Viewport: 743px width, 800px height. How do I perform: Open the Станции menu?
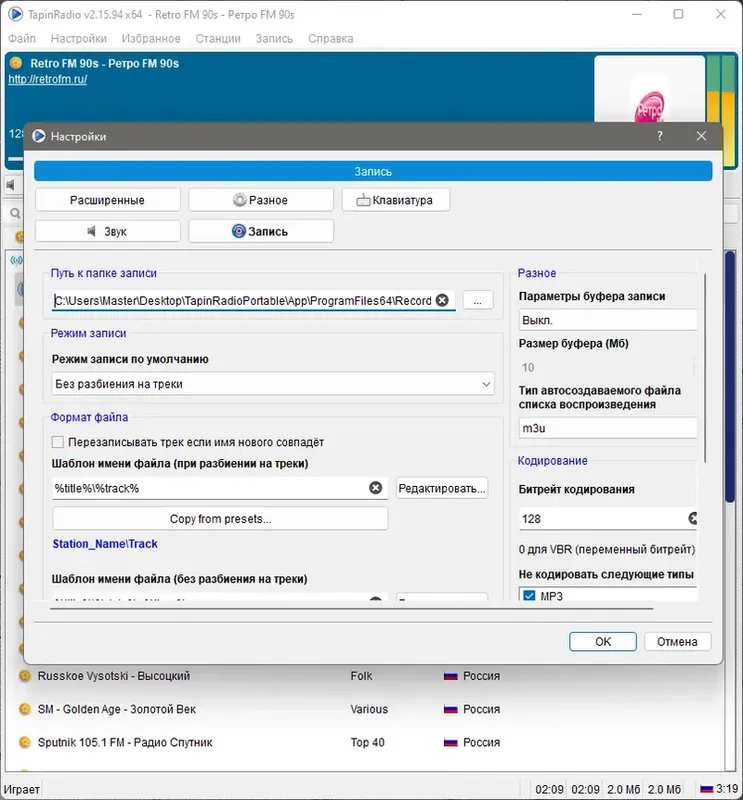point(218,38)
